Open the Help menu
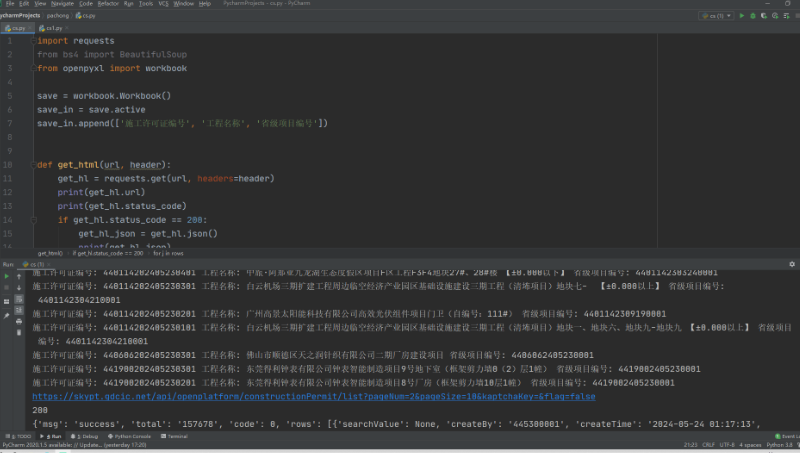The height and width of the screenshot is (453, 800). point(205,4)
